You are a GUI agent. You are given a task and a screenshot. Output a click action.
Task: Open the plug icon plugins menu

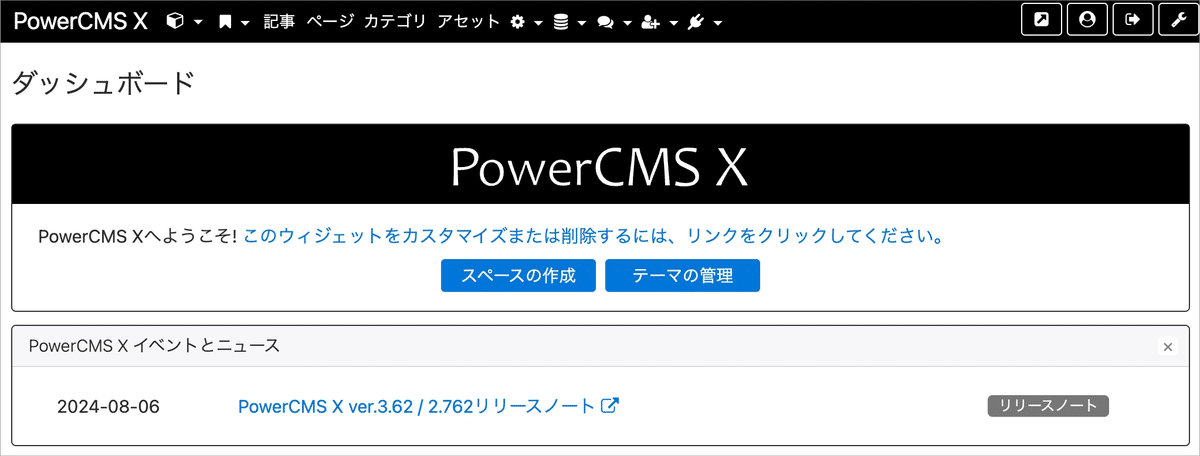[696, 21]
